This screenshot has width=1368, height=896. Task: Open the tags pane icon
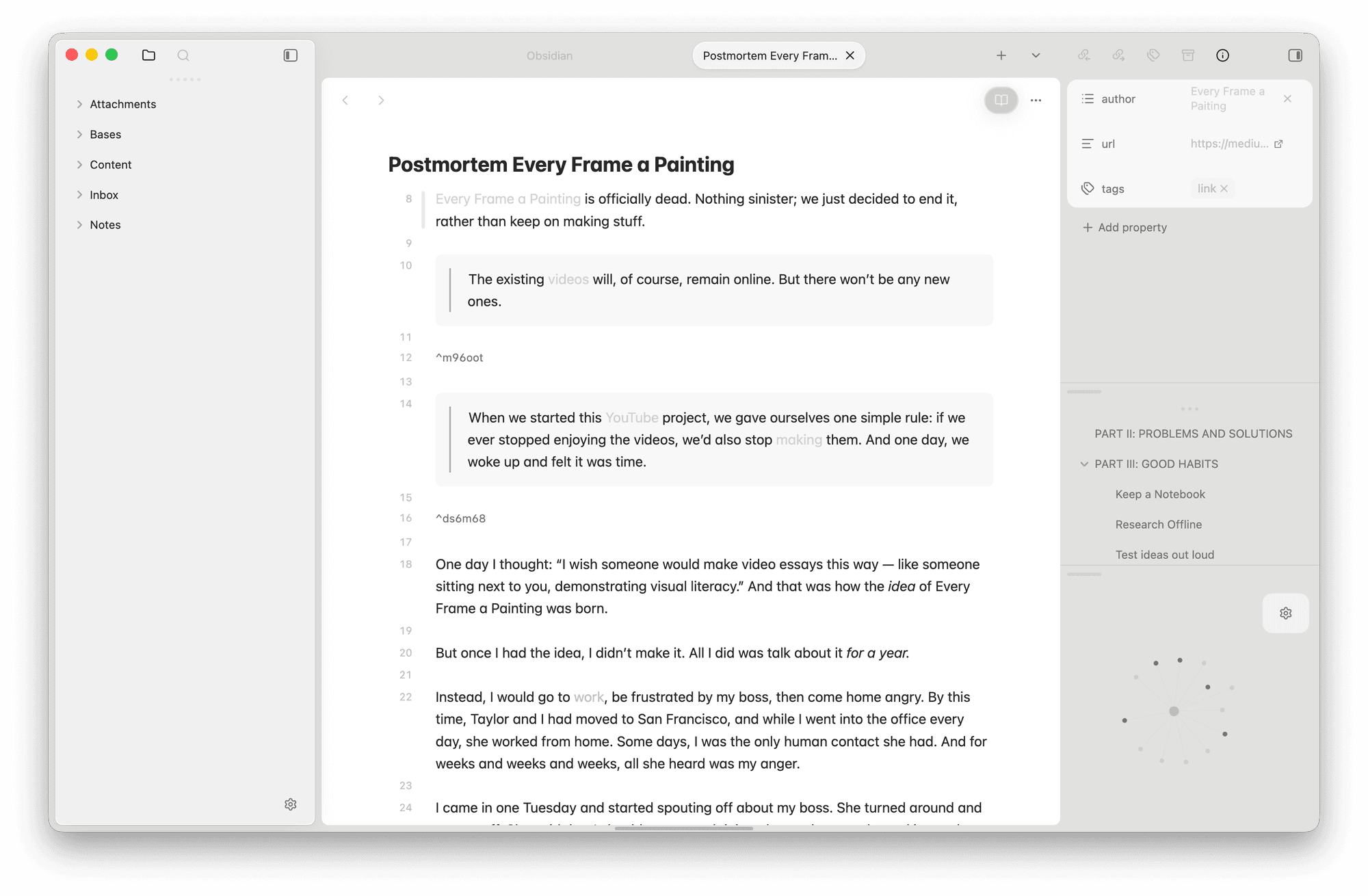pyautogui.click(x=1154, y=55)
